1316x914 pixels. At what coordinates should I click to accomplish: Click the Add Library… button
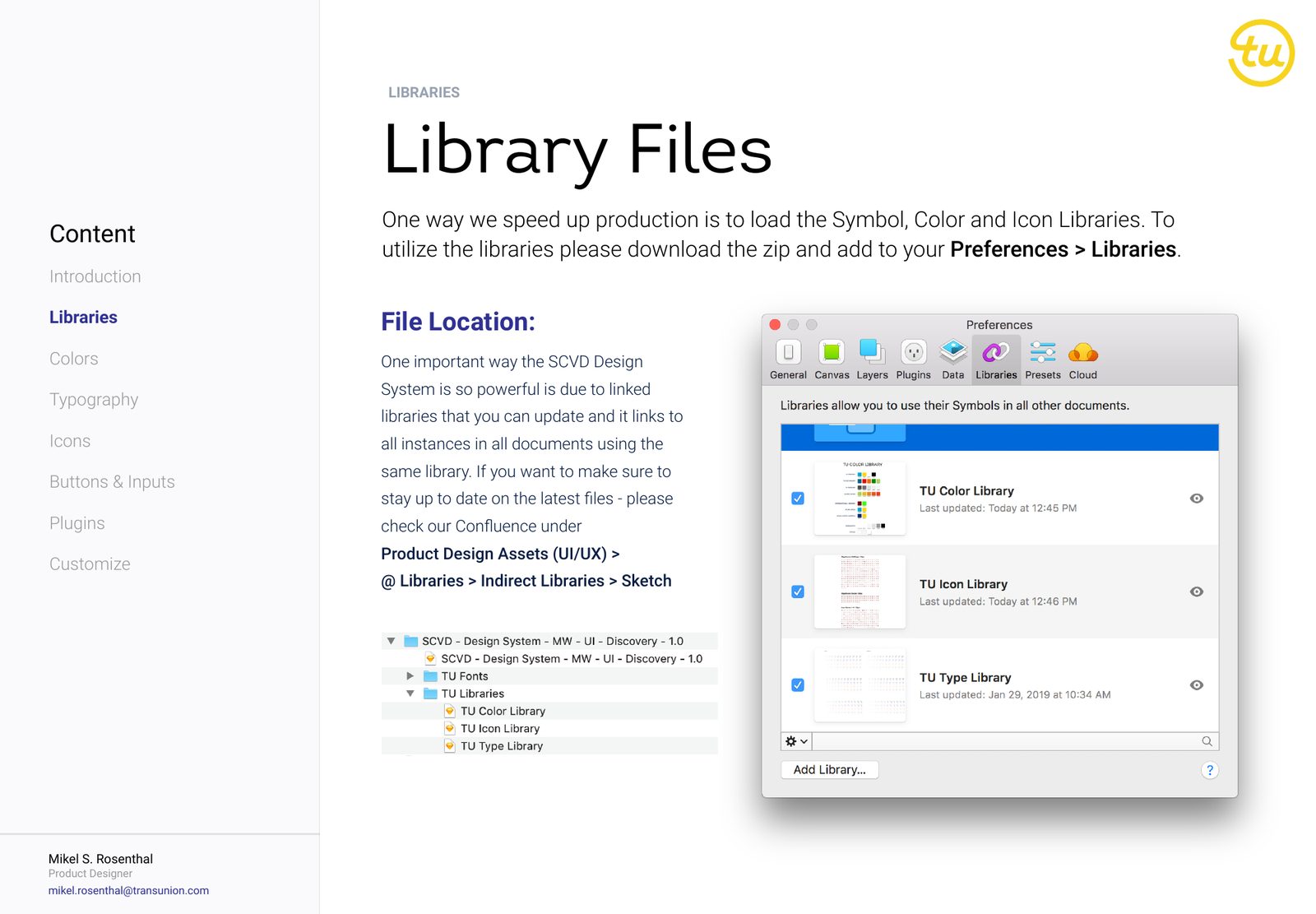pyautogui.click(x=829, y=770)
